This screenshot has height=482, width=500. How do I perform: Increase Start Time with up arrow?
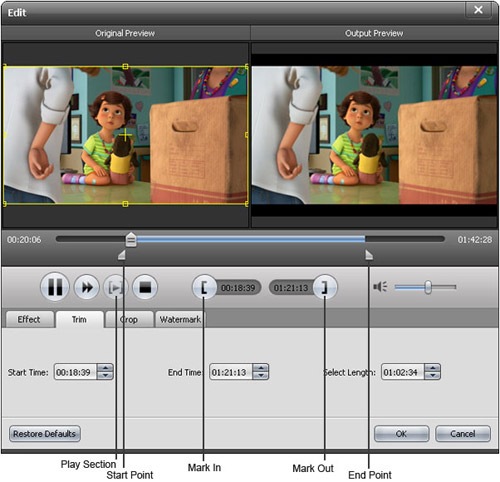coord(105,368)
